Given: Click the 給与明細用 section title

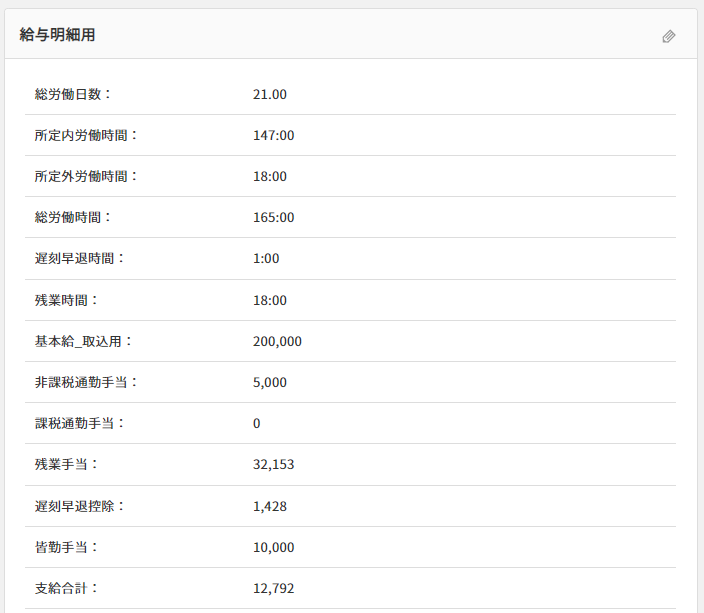Looking at the screenshot, I should pyautogui.click(x=57, y=35).
